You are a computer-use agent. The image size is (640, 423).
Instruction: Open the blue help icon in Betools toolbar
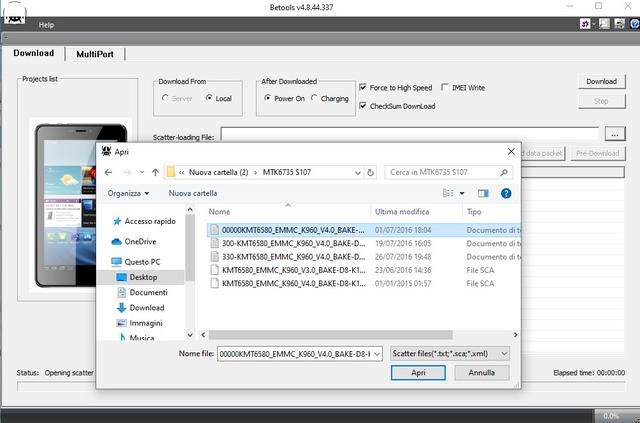[635, 24]
